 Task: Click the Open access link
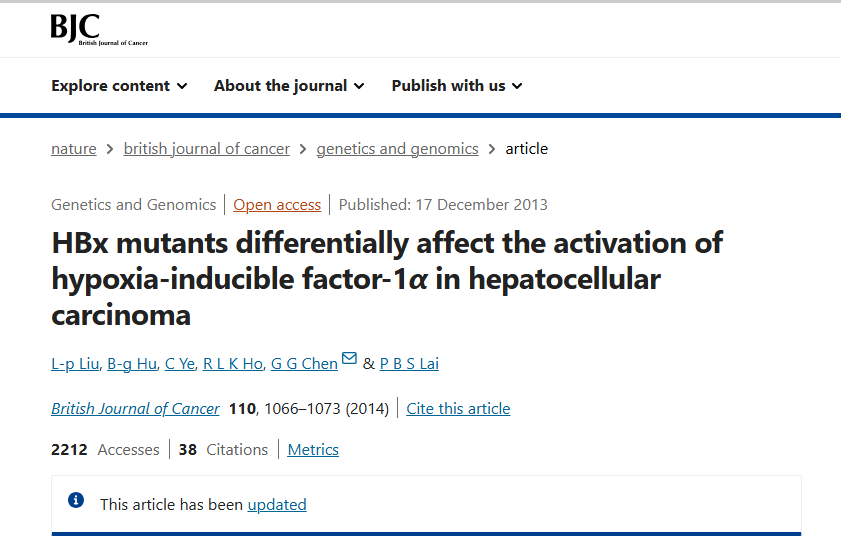tap(277, 204)
